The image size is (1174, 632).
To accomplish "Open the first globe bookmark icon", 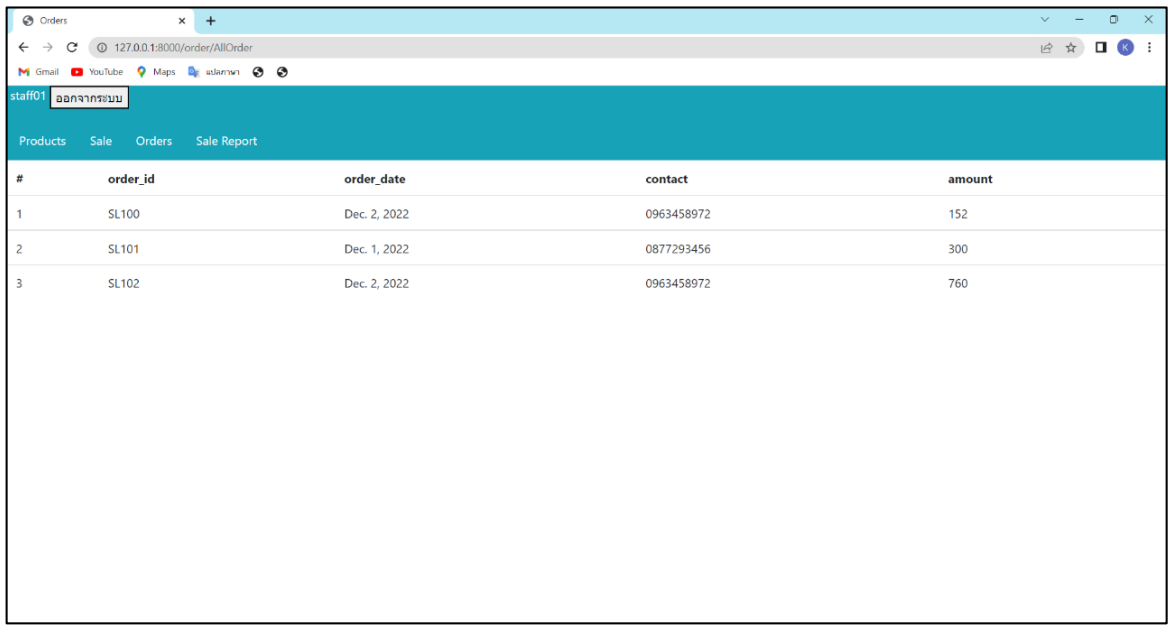I will (x=258, y=72).
